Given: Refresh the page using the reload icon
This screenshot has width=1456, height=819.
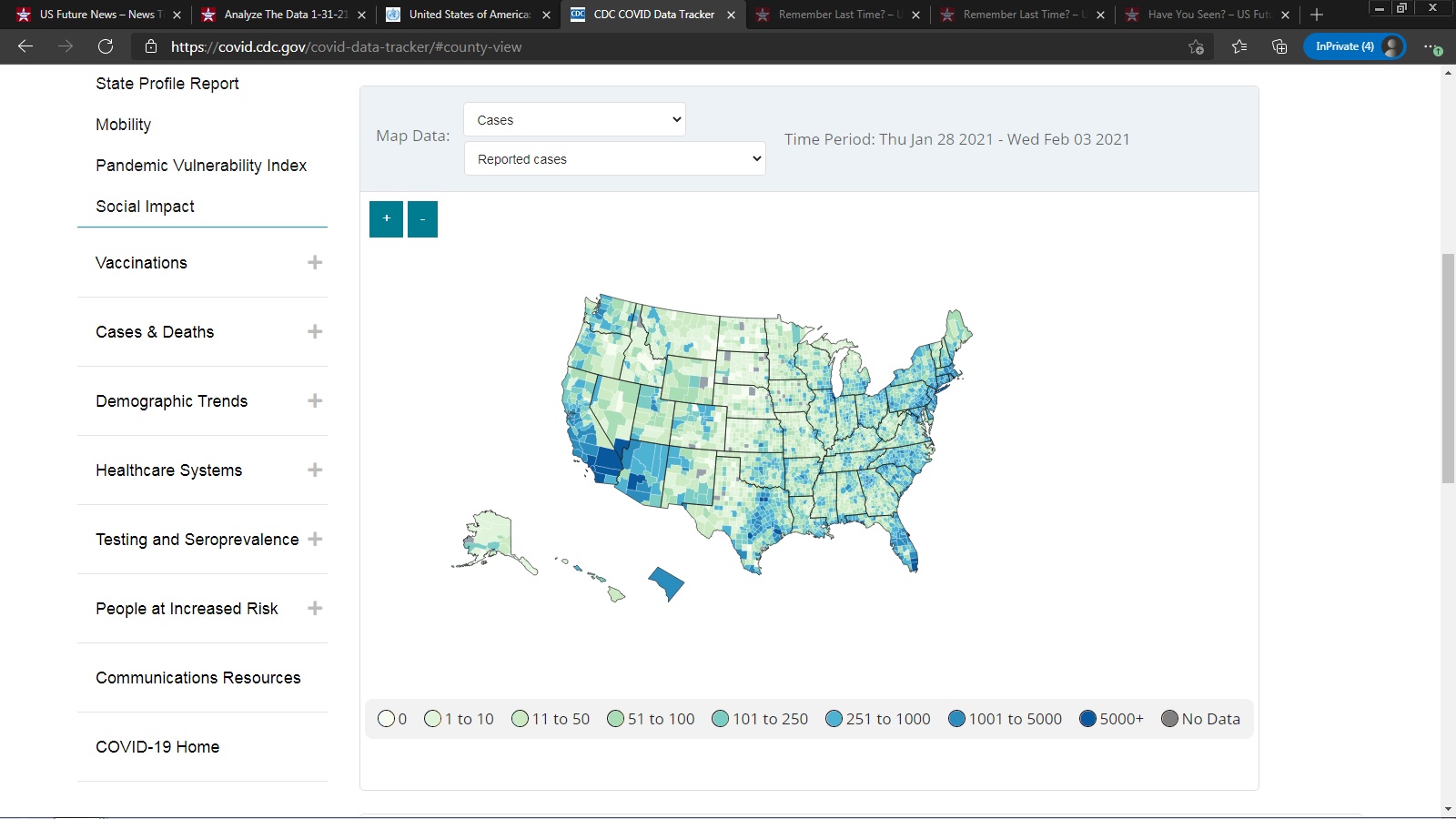Looking at the screenshot, I should 106,46.
